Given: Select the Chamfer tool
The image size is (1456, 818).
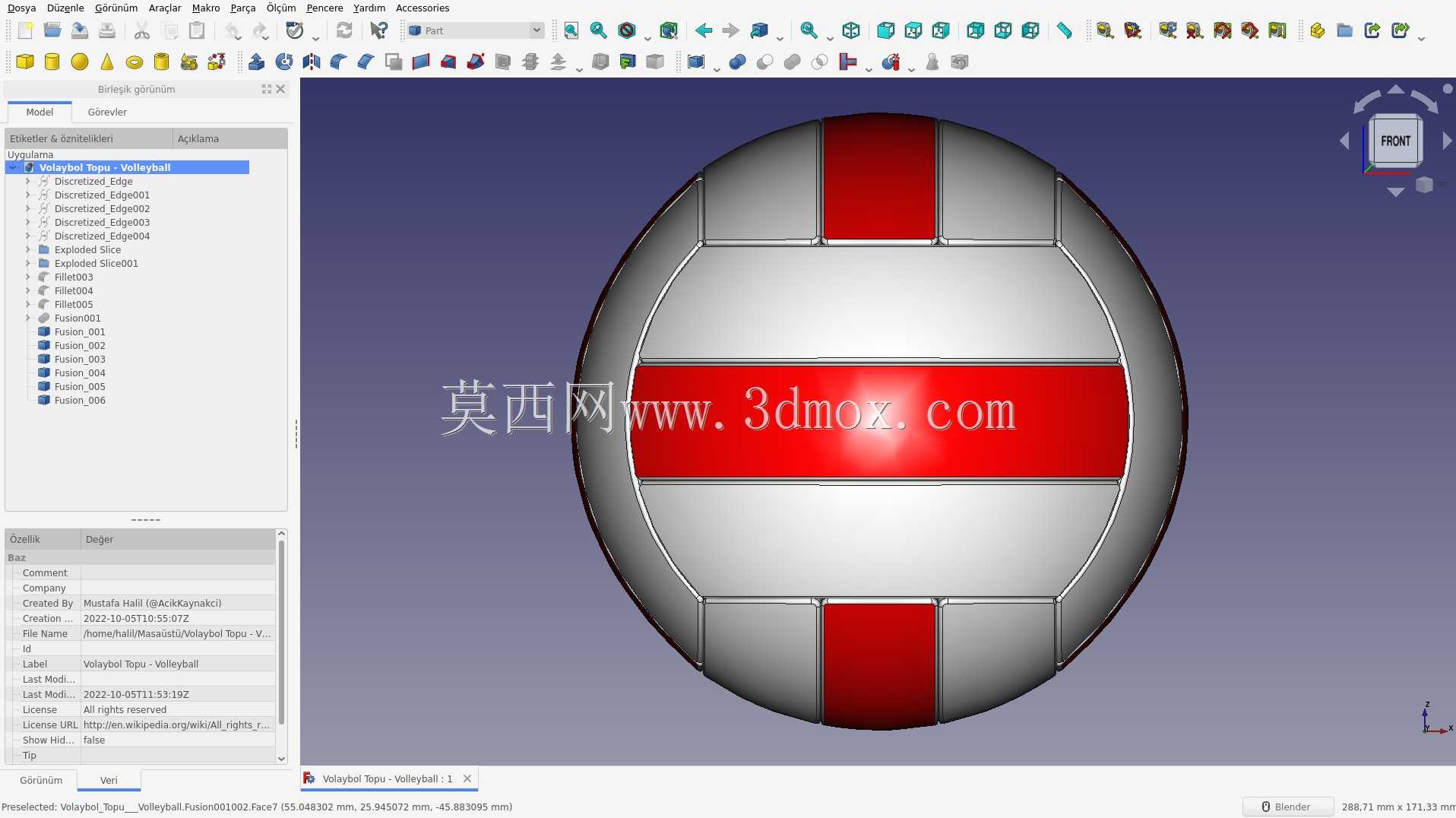Looking at the screenshot, I should pyautogui.click(x=366, y=62).
